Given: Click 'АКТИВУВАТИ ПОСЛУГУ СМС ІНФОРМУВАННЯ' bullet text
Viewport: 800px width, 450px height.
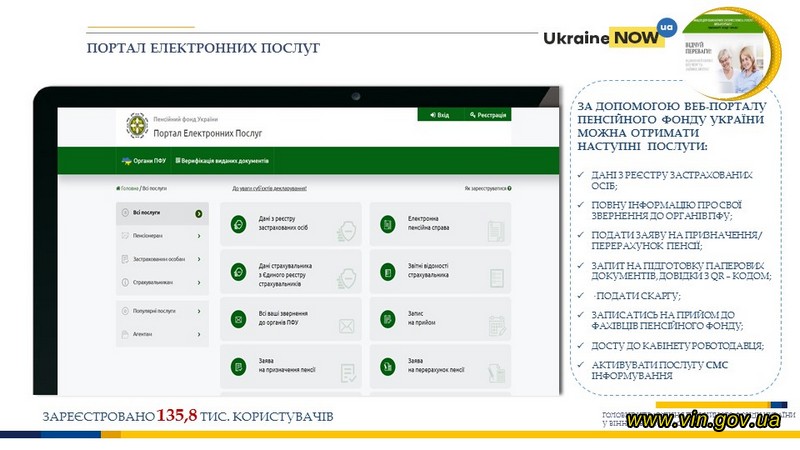Looking at the screenshot, I should (659, 370).
